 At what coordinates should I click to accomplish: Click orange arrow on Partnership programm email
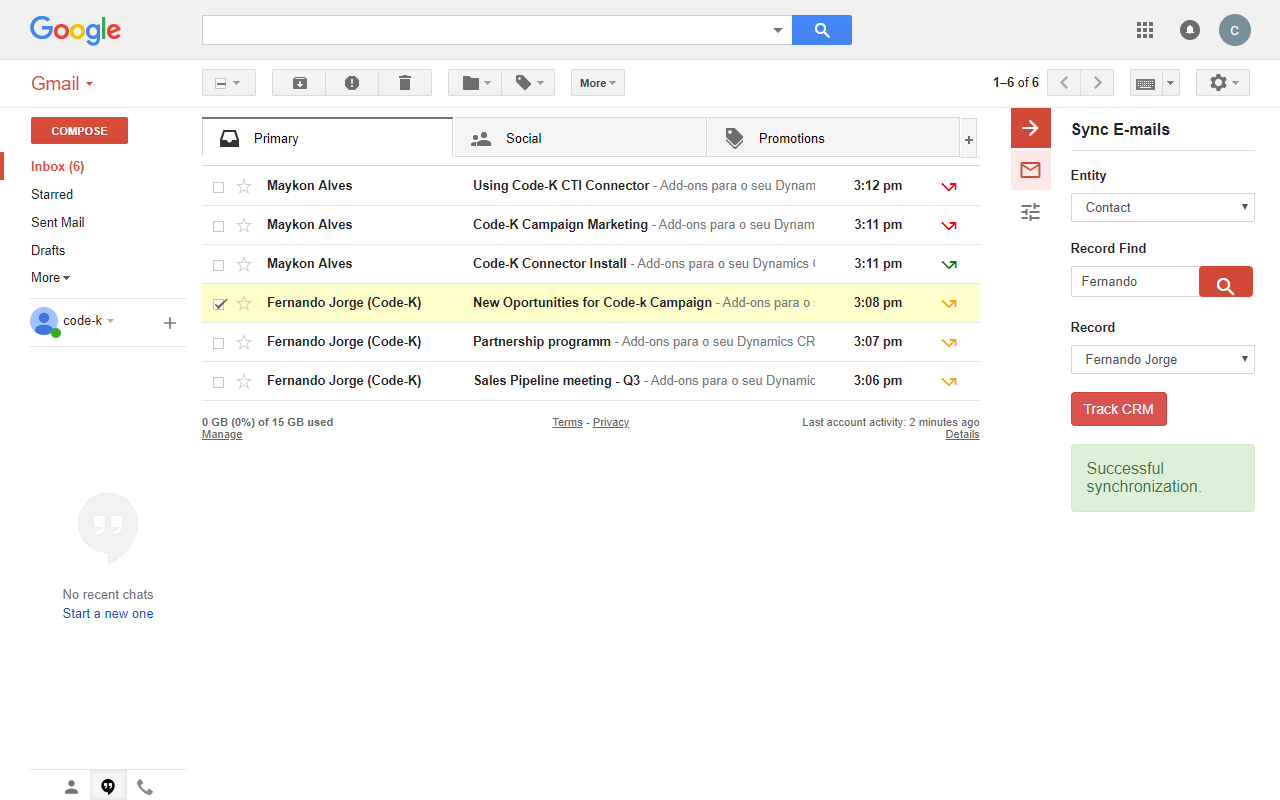(949, 342)
